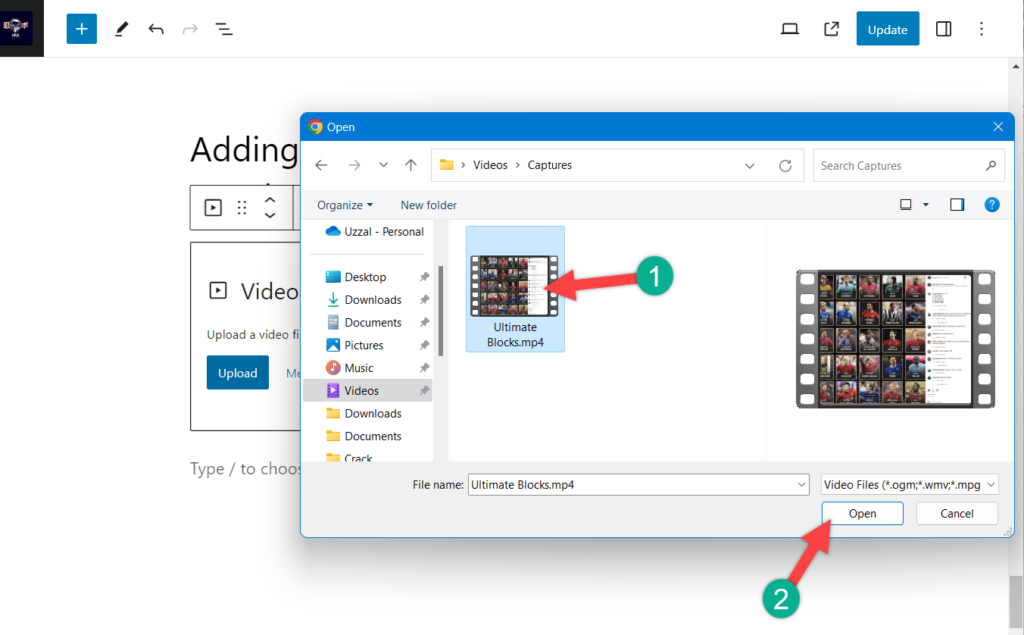Select the Tools pencil icon
Screen dimensions: 1024x635
(121, 29)
